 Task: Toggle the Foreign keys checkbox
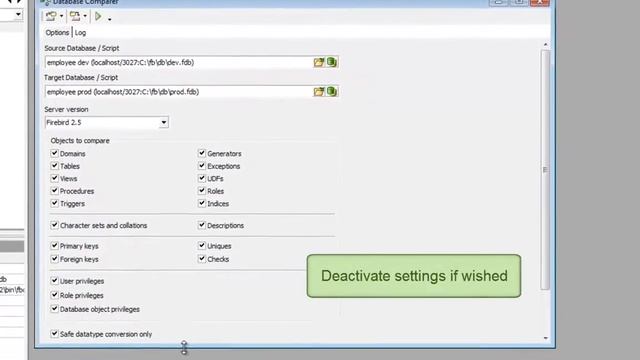(54, 259)
